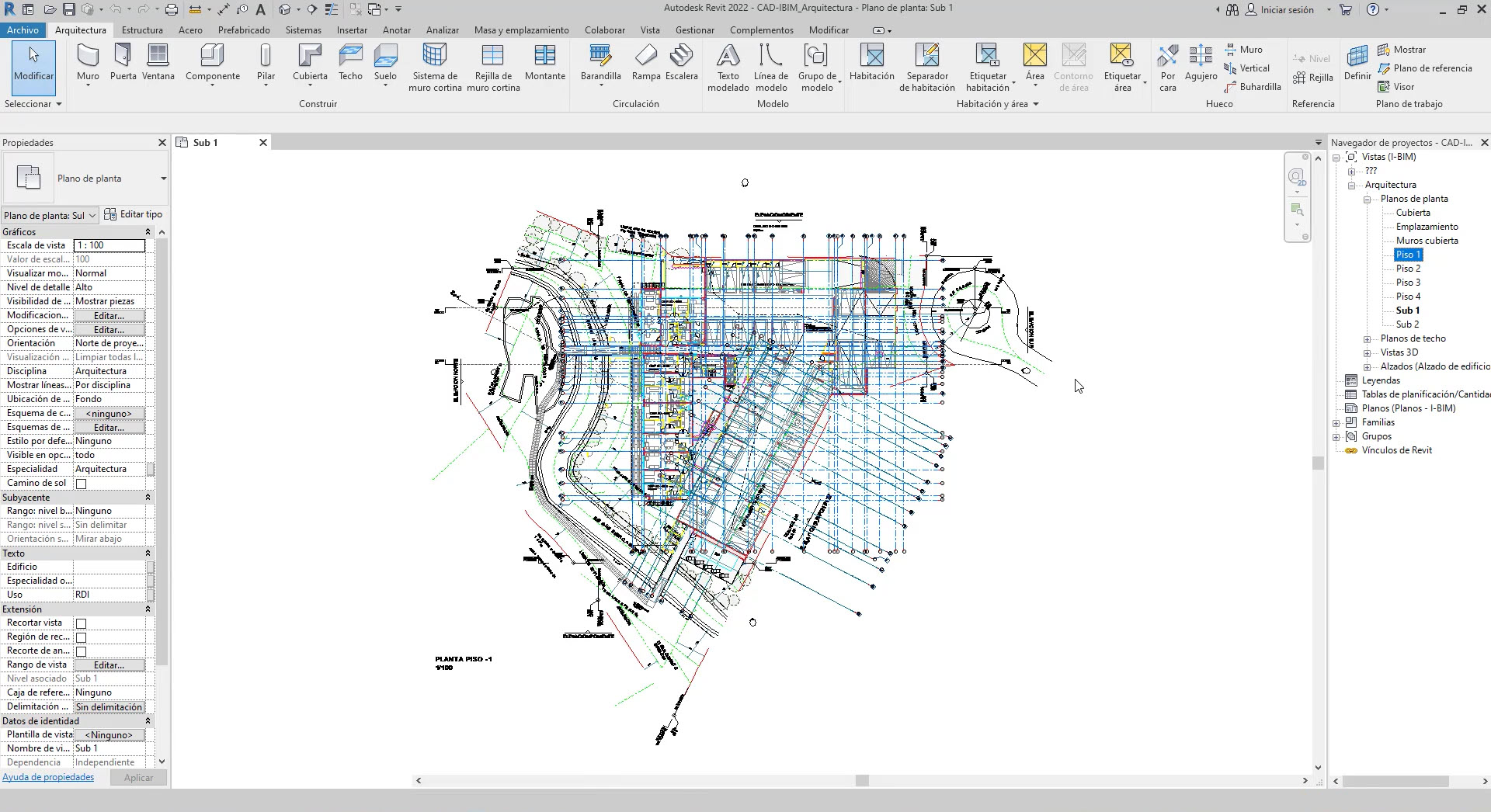The height and width of the screenshot is (812, 1491).
Task: Click the Escala de vista input field
Action: (109, 245)
